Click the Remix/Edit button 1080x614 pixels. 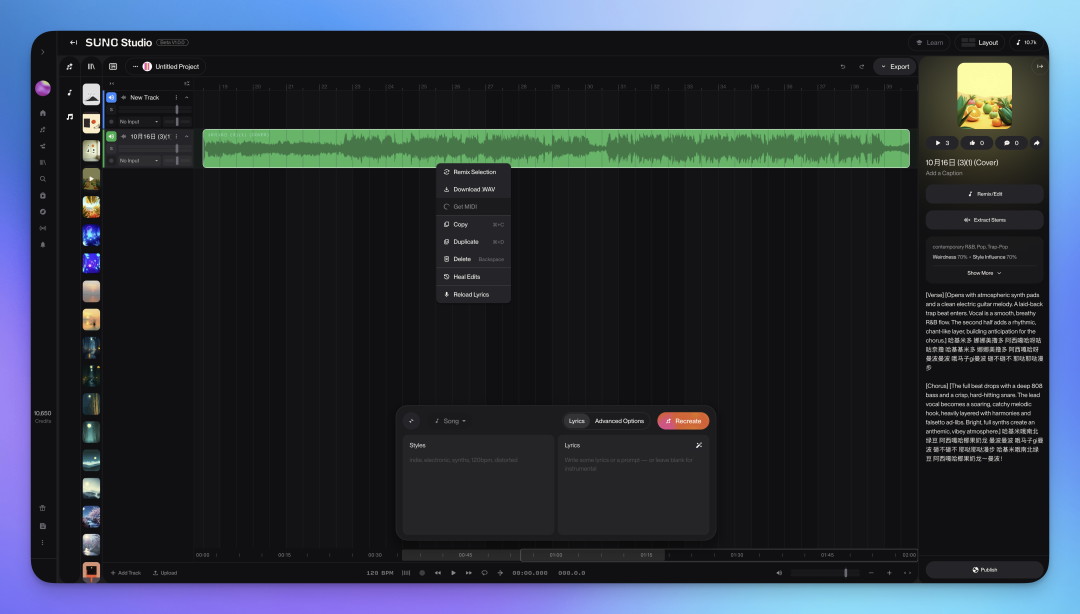pos(984,194)
